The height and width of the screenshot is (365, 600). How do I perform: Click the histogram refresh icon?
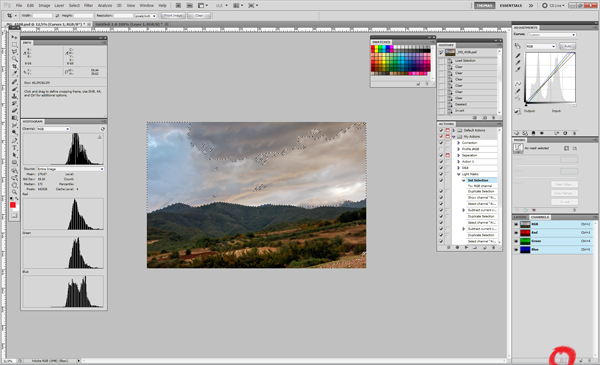[x=103, y=129]
